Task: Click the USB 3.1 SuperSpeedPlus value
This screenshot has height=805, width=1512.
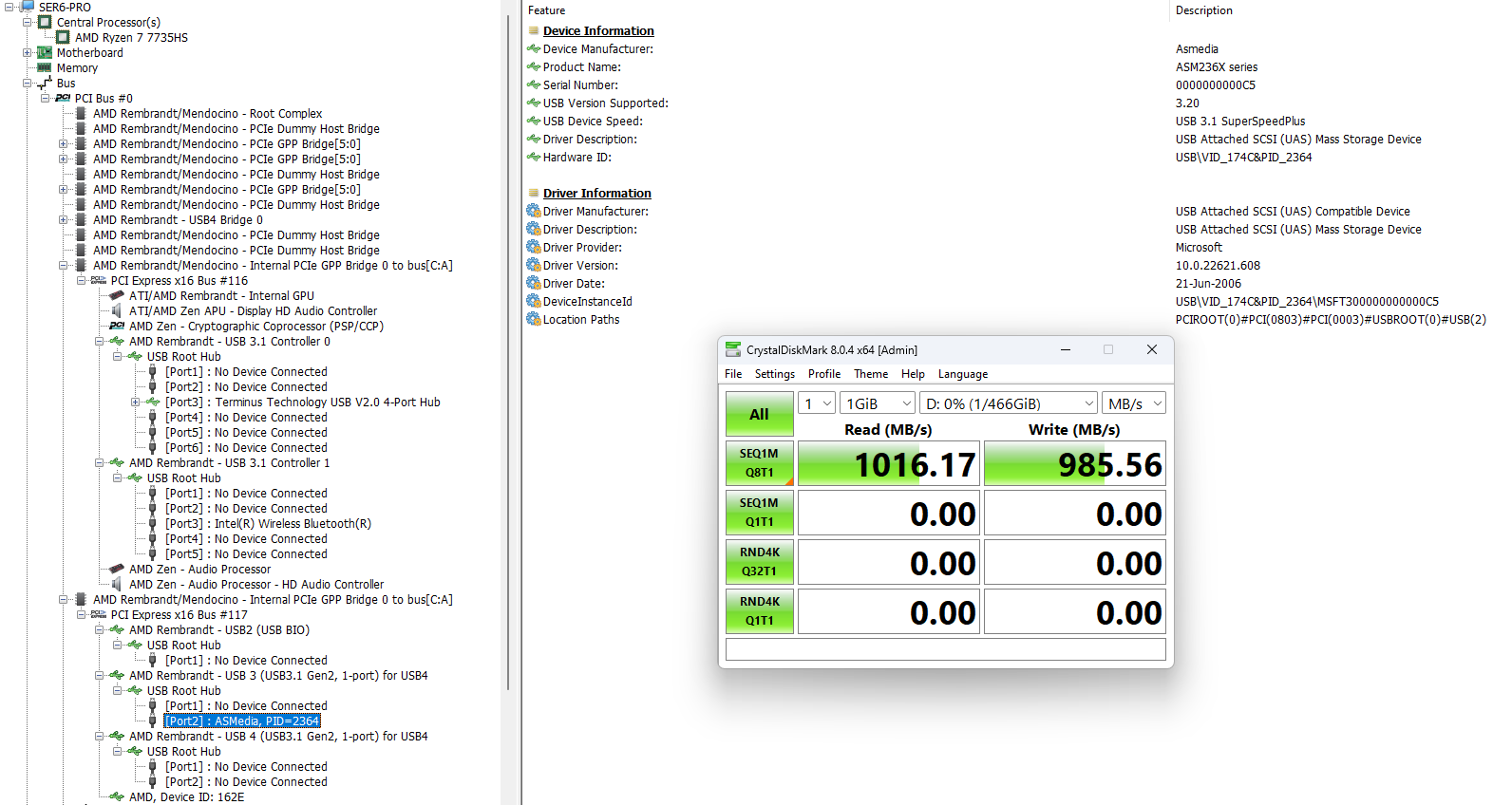Action: click(x=1240, y=121)
